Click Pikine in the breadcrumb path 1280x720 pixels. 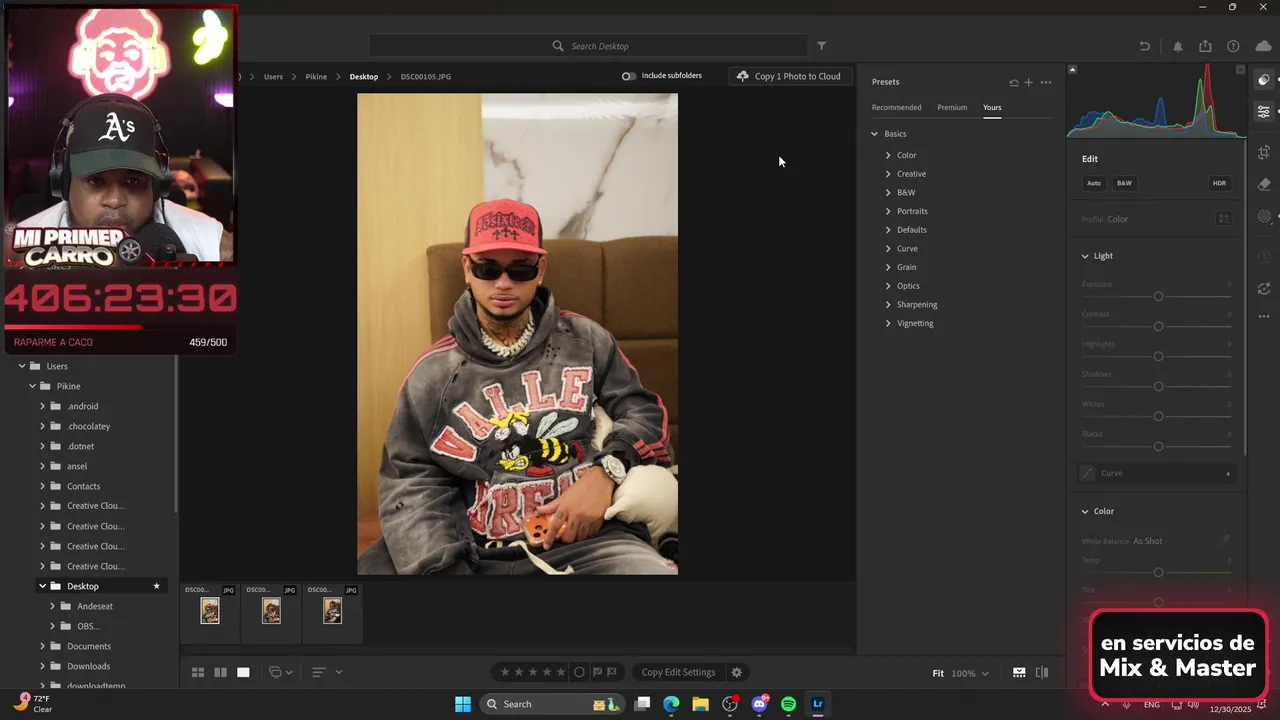(x=316, y=76)
